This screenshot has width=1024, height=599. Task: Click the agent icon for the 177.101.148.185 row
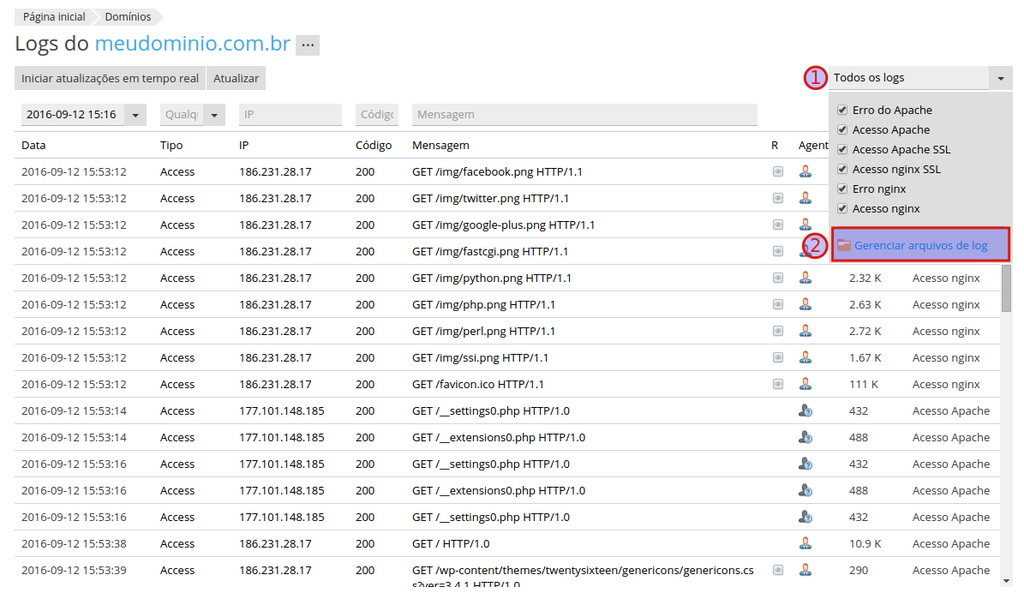pyautogui.click(x=805, y=410)
